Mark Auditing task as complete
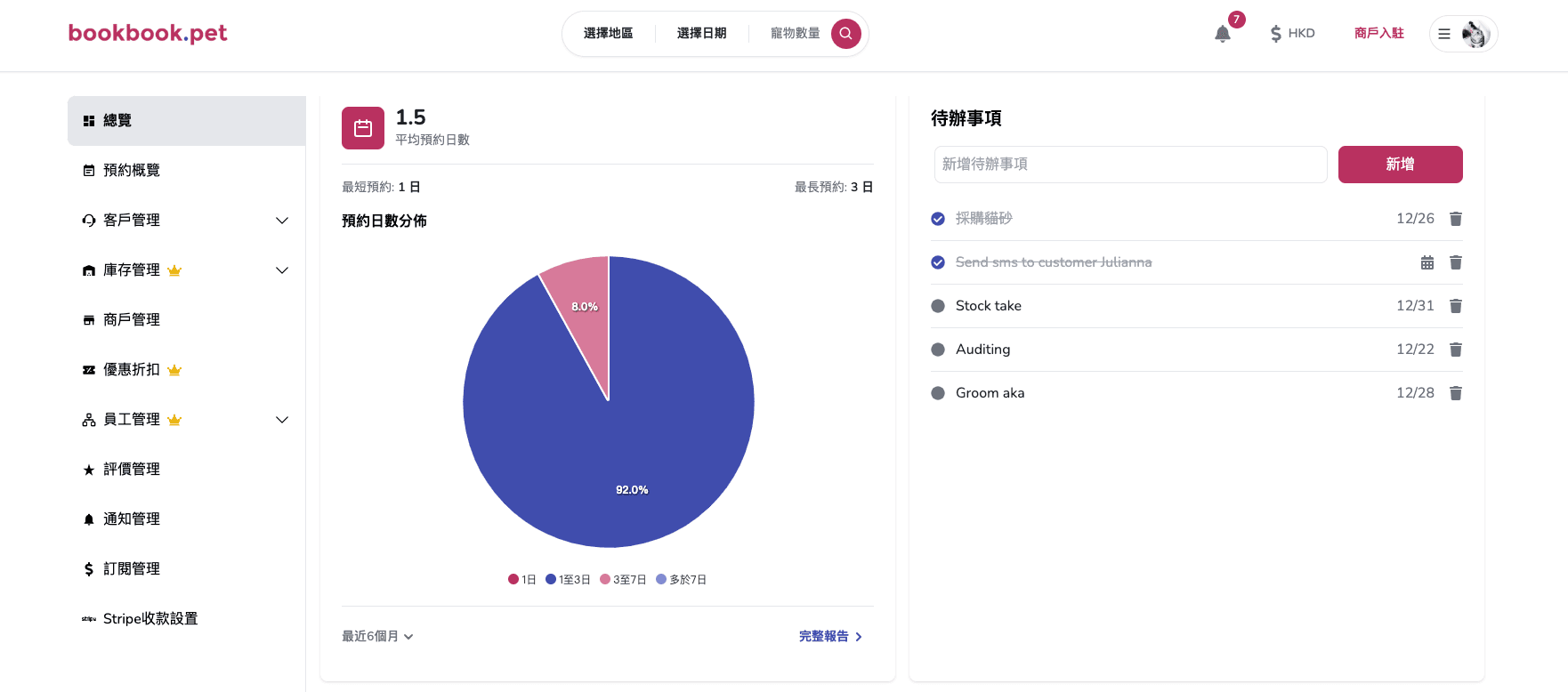Image resolution: width=1568 pixels, height=692 pixels. pyautogui.click(x=938, y=350)
